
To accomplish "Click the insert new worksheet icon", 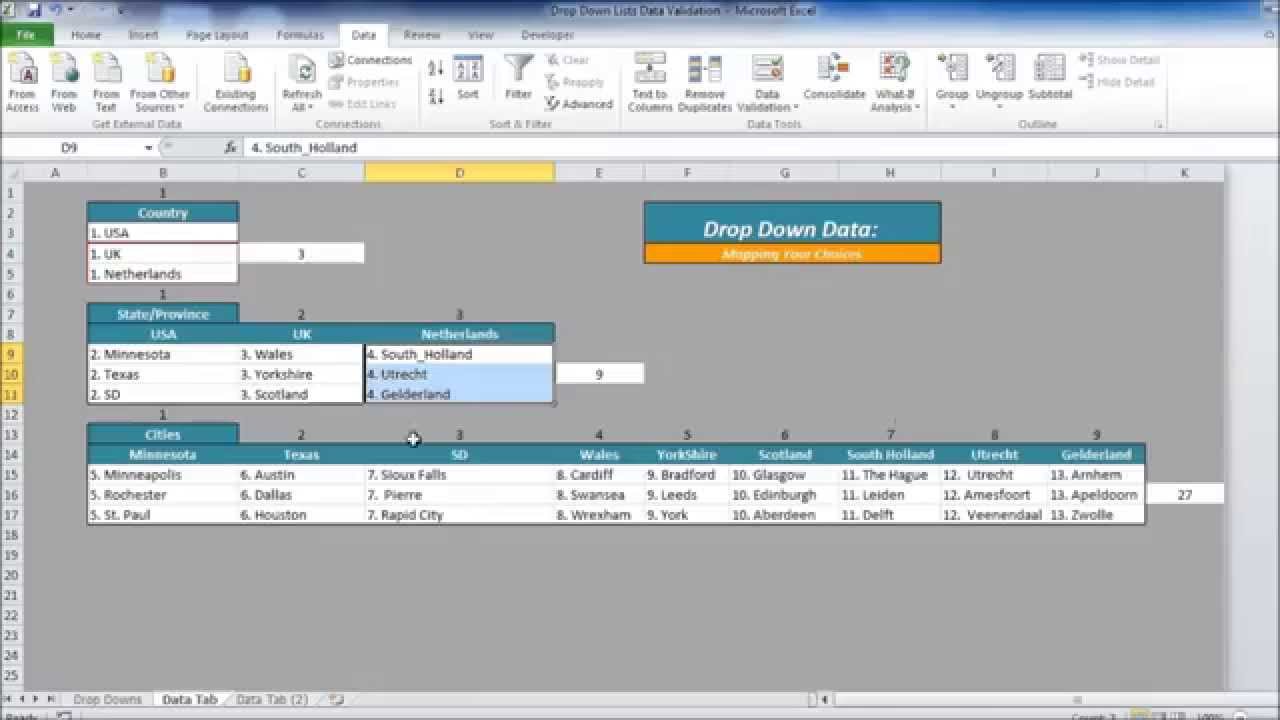I will [x=337, y=699].
